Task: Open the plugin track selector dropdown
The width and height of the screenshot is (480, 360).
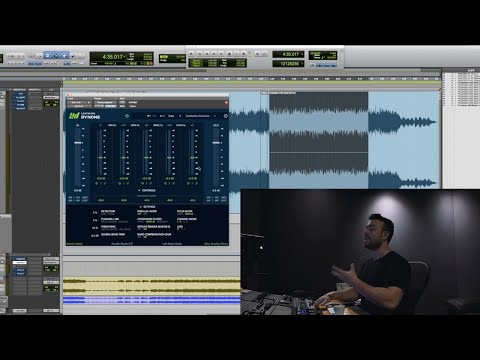Action: click(79, 102)
